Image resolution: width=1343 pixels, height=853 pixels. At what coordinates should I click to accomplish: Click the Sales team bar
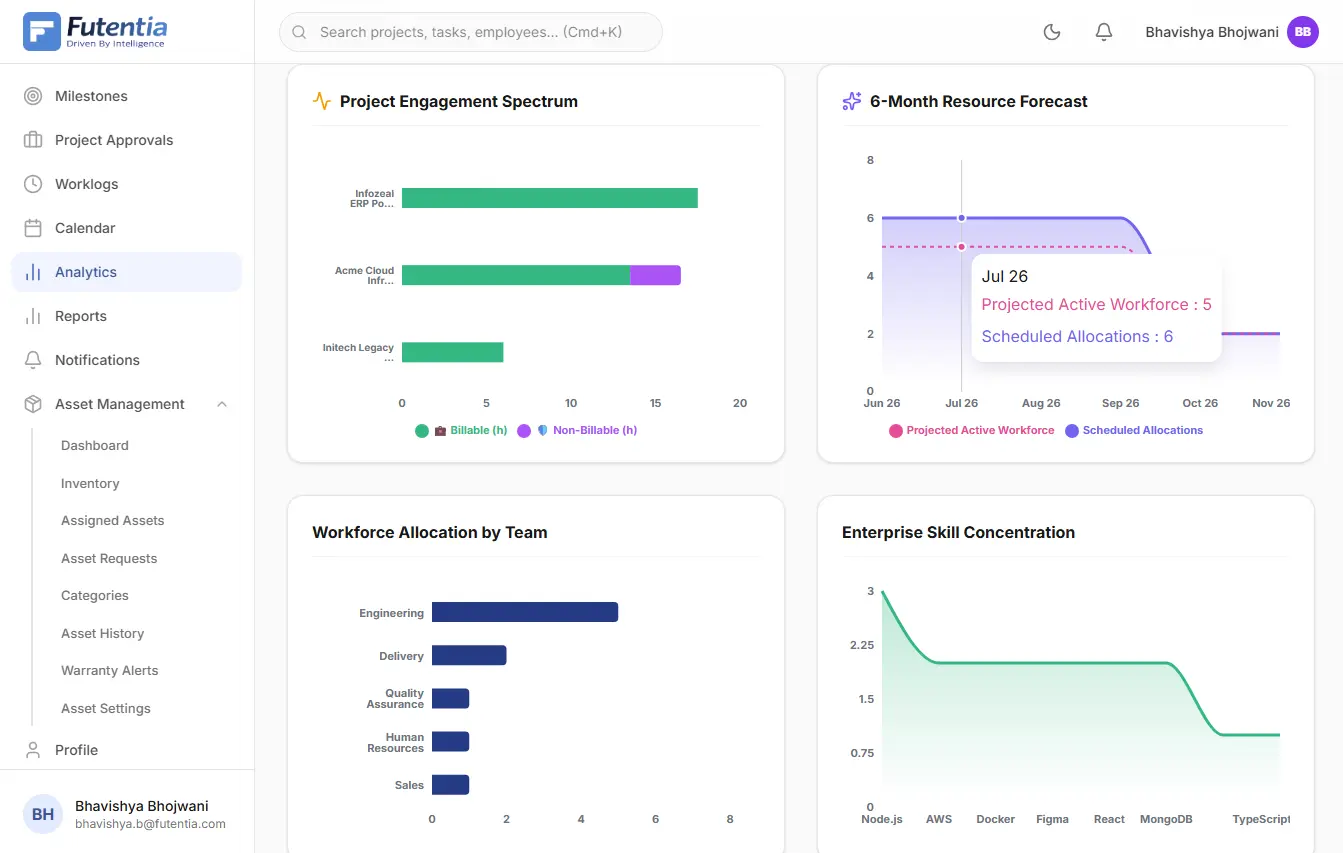click(x=450, y=785)
